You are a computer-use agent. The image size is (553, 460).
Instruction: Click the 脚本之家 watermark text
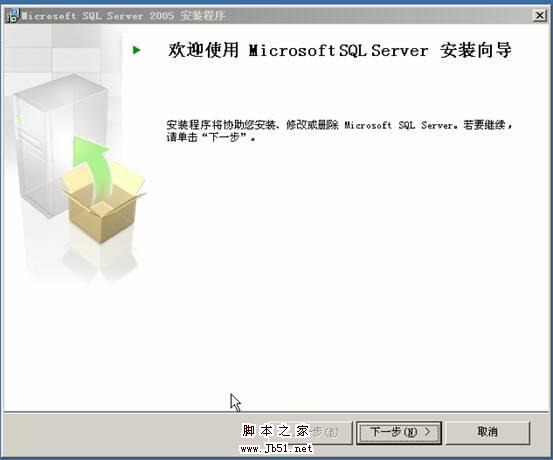(275, 431)
